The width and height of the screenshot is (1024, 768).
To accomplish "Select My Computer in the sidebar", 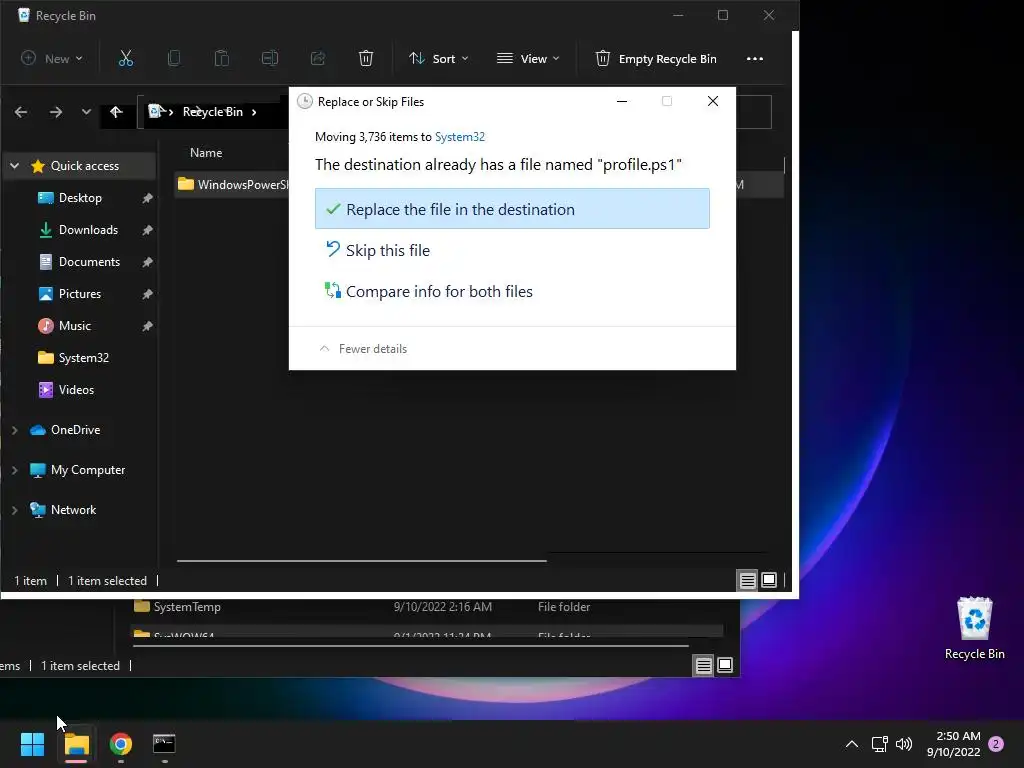I will click(88, 470).
